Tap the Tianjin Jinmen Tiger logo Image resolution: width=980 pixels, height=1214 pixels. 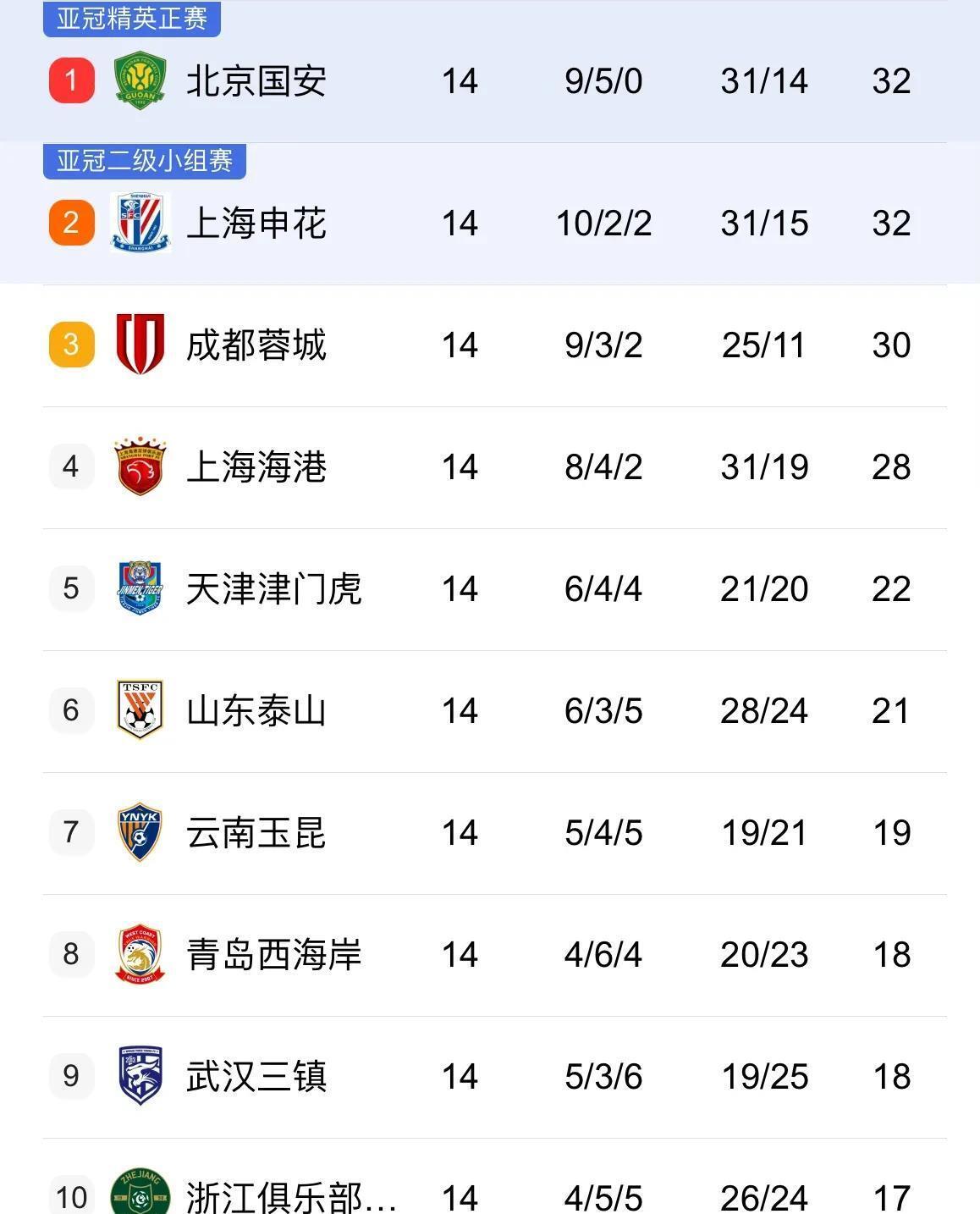point(140,588)
